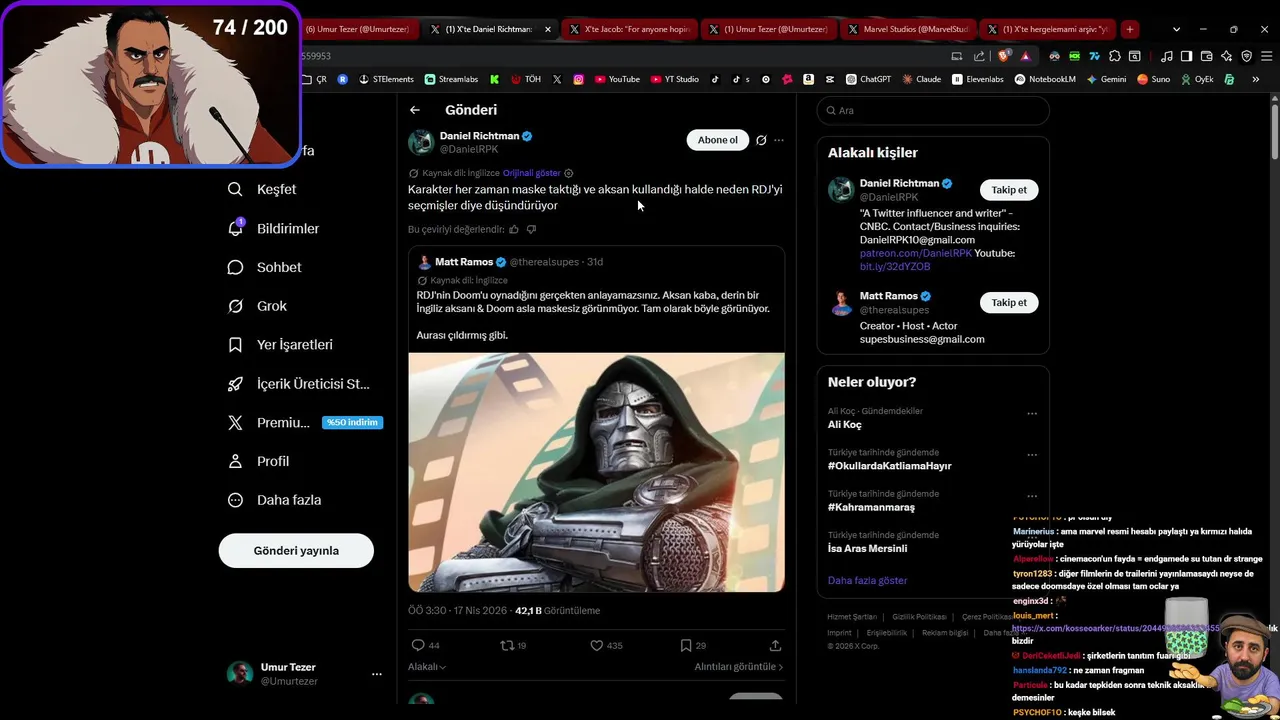Open post options three-dot menu

[779, 140]
